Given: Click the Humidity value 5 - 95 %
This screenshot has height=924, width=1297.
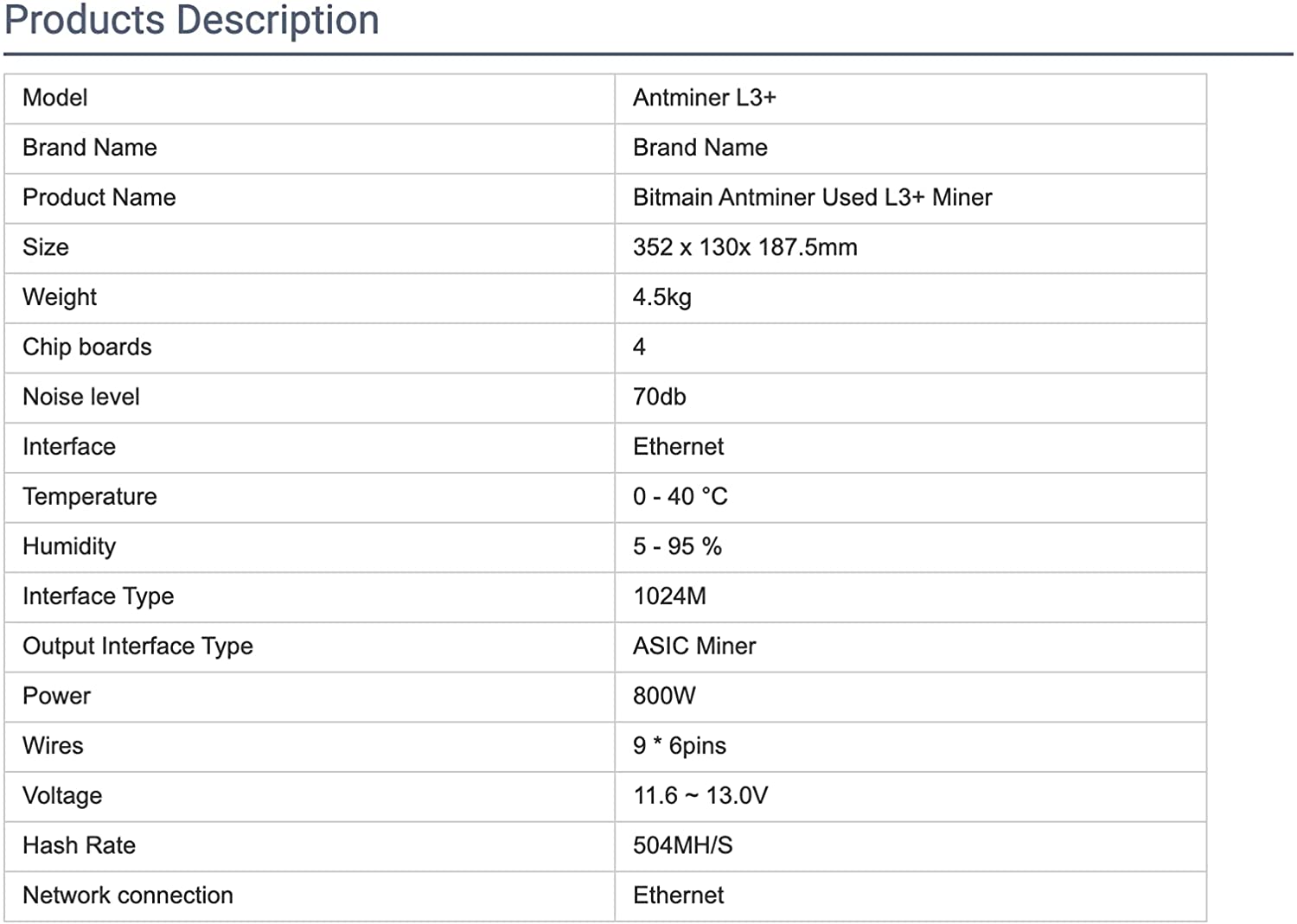Looking at the screenshot, I should pyautogui.click(x=677, y=546).
